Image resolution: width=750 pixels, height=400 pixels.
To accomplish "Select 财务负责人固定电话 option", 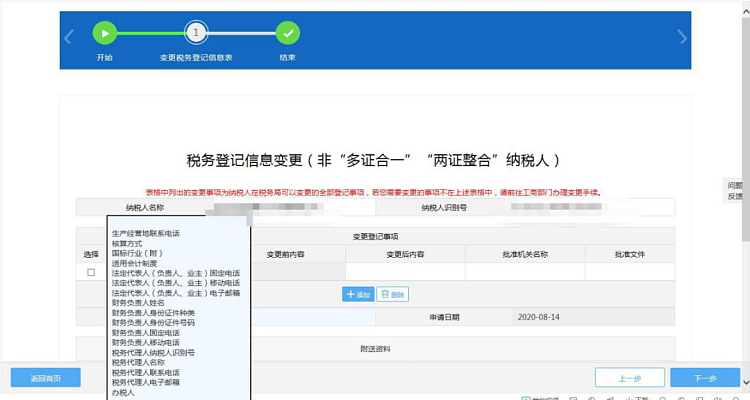I will pyautogui.click(x=145, y=333).
